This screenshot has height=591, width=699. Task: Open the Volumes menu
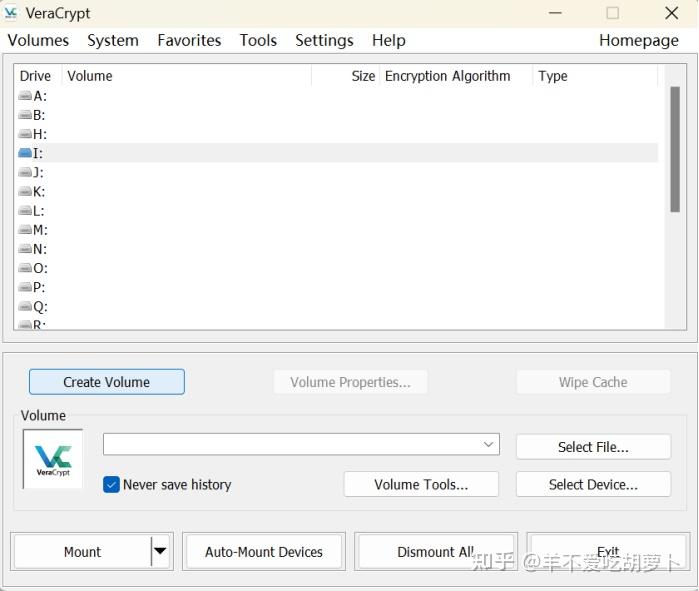click(x=38, y=41)
